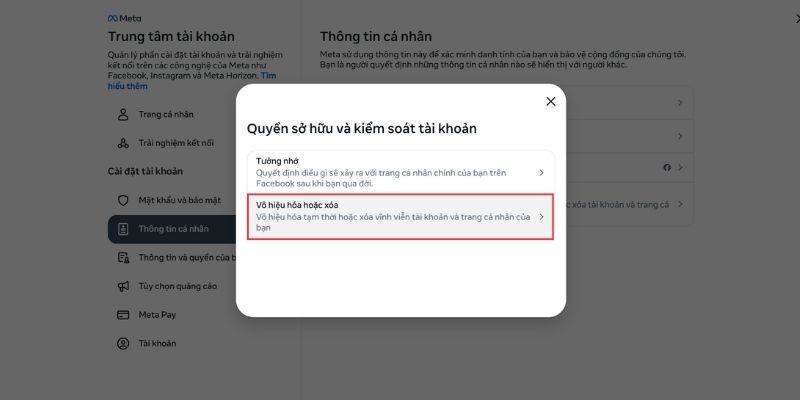This screenshot has height=400, width=800.
Task: Select Vô hiệu hóa hoặc xóa option
Action: coord(401,216)
